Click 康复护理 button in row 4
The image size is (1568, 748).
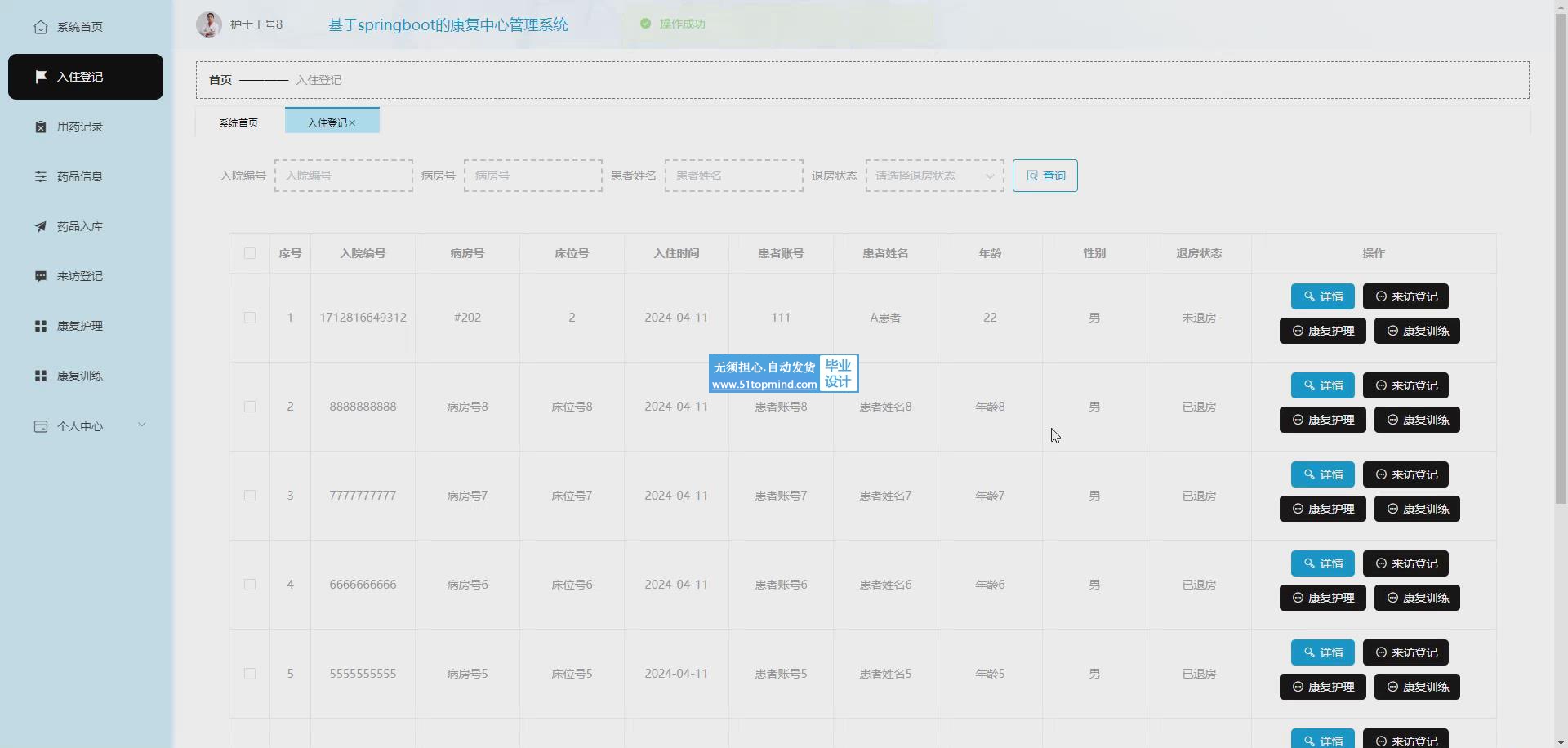(1323, 598)
